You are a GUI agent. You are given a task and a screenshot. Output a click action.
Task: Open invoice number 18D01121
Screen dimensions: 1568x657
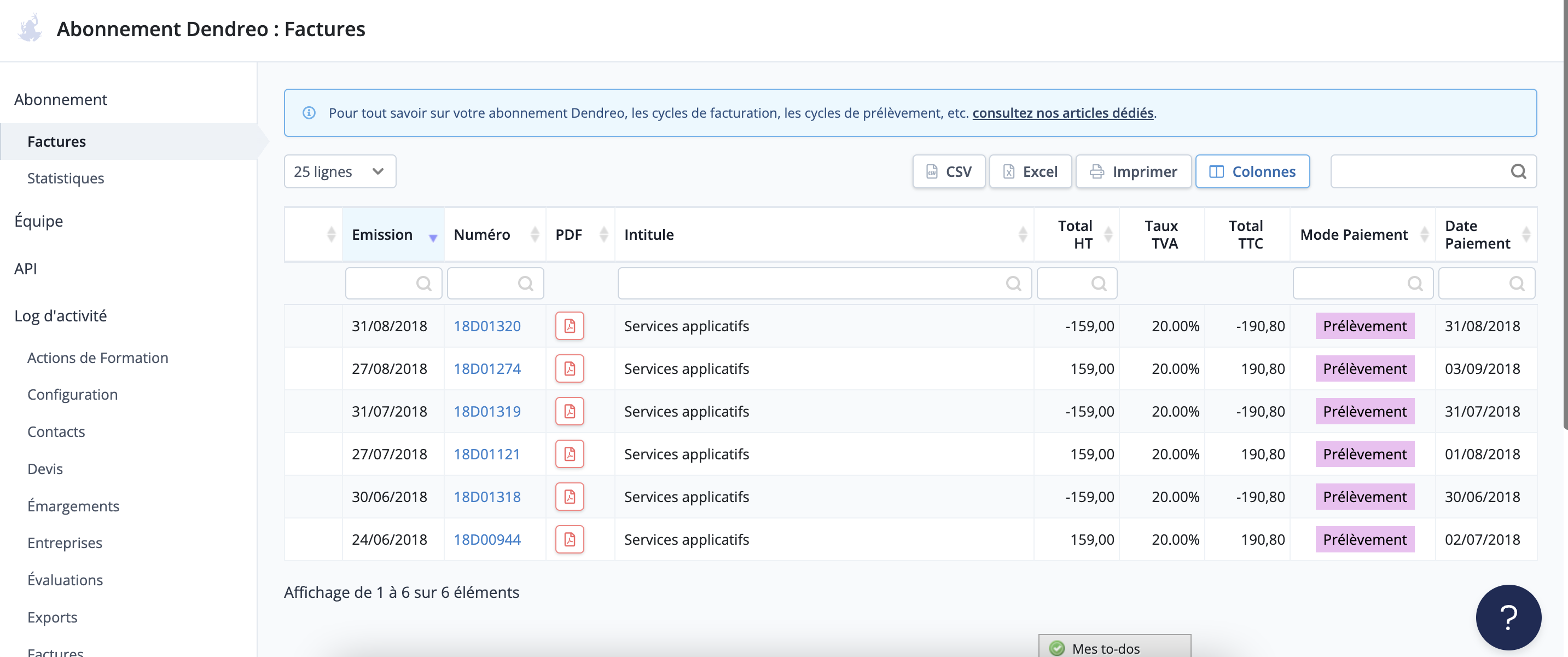click(x=487, y=454)
